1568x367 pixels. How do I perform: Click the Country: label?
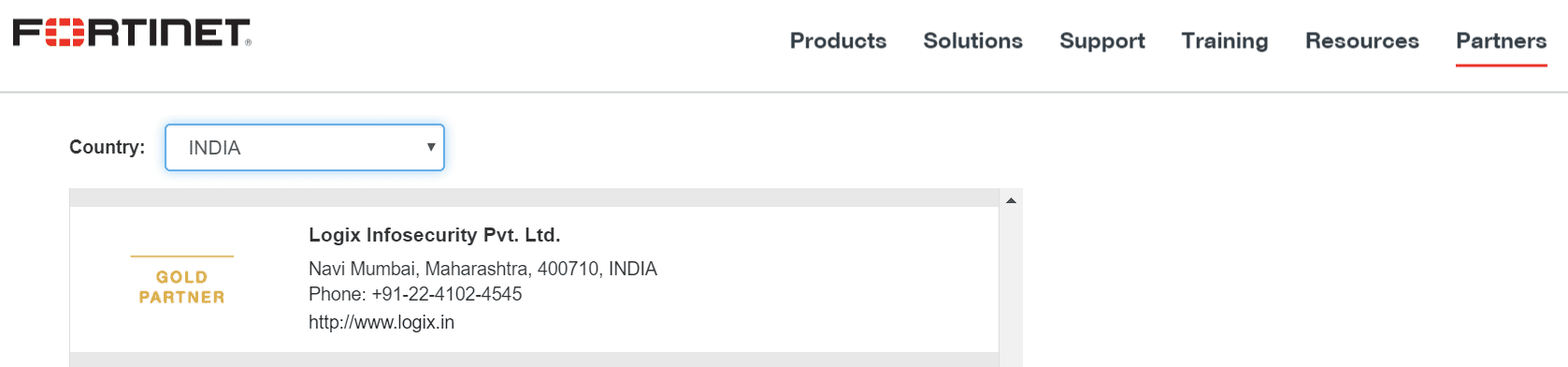107,147
